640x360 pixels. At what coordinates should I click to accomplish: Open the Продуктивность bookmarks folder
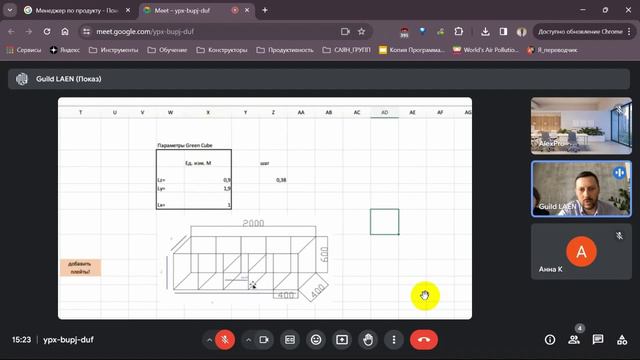click(x=285, y=50)
